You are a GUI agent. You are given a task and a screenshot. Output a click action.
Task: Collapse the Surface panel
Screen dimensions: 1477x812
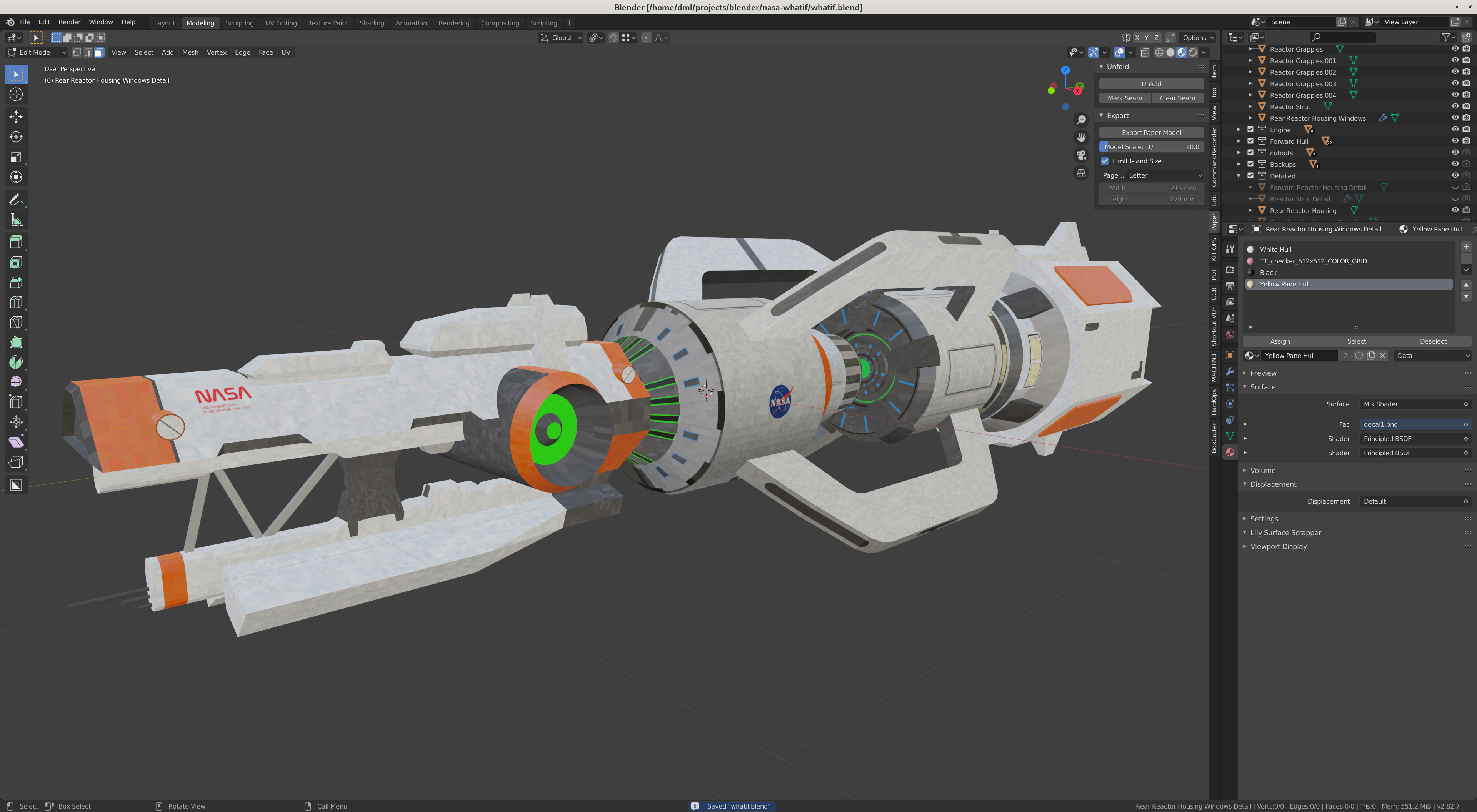tap(1262, 387)
